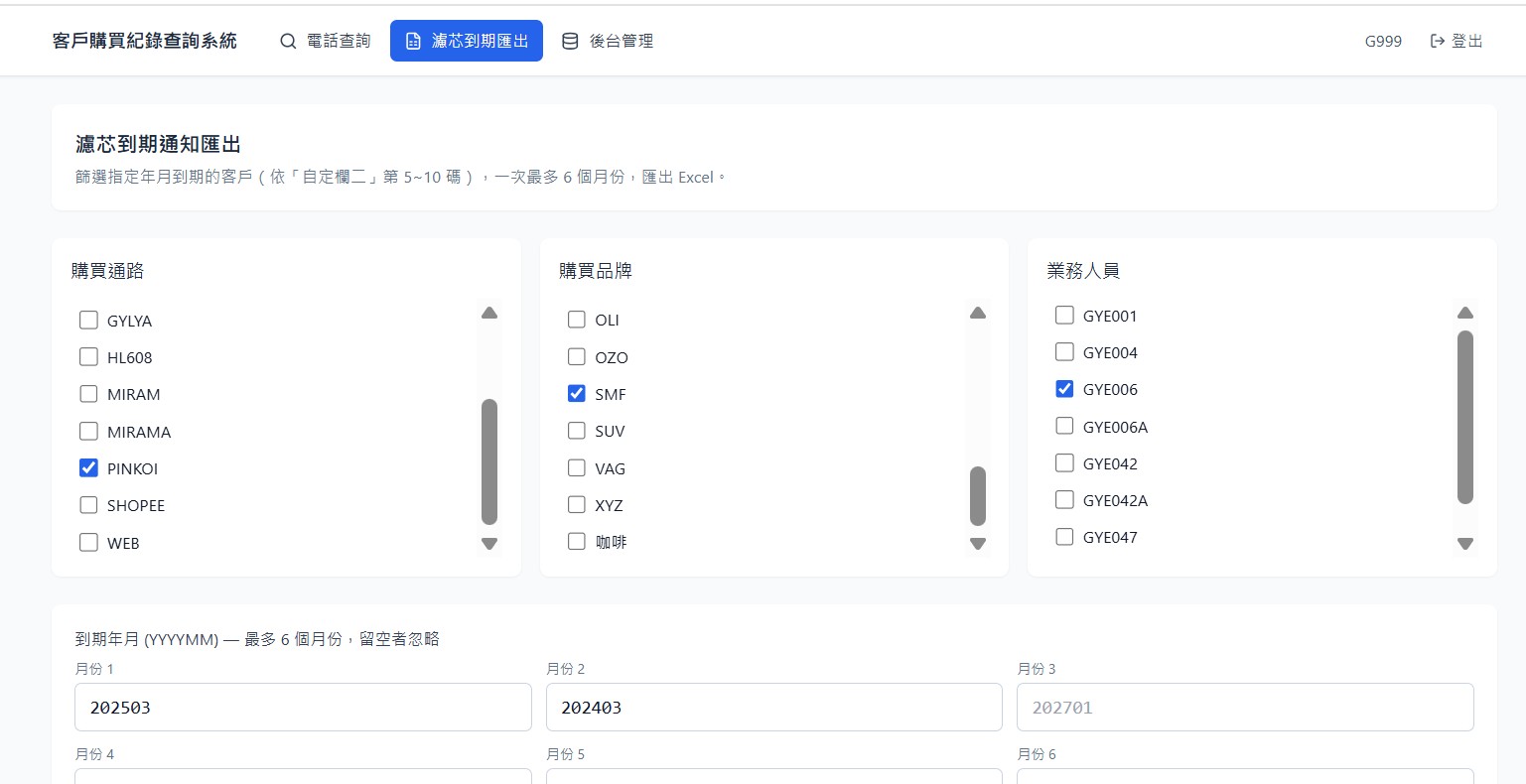1526x784 pixels.
Task: Click the 業務人員 scrollbar thumb
Action: tap(1465, 417)
